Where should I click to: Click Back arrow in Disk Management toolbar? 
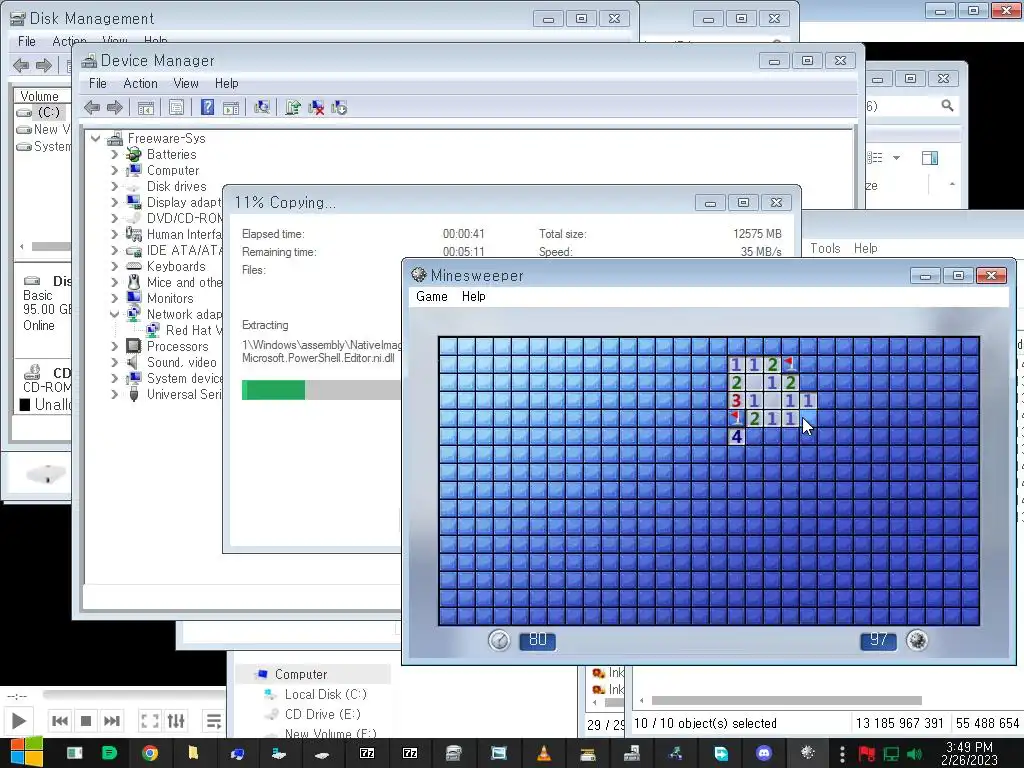click(21, 65)
